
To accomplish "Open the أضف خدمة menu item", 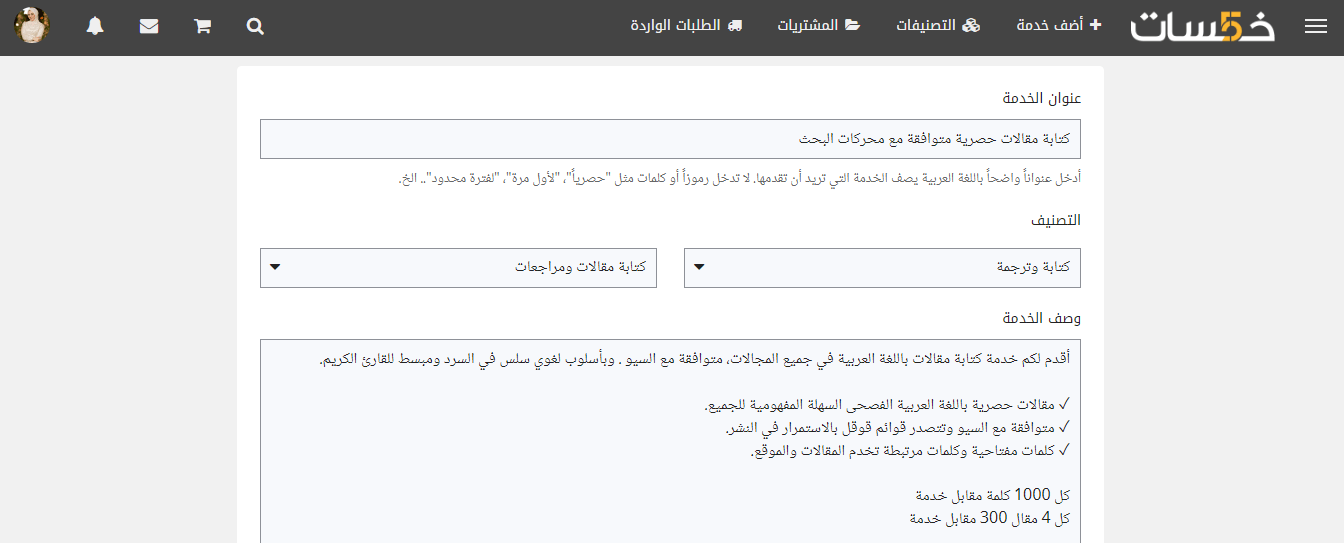I will [1059, 26].
